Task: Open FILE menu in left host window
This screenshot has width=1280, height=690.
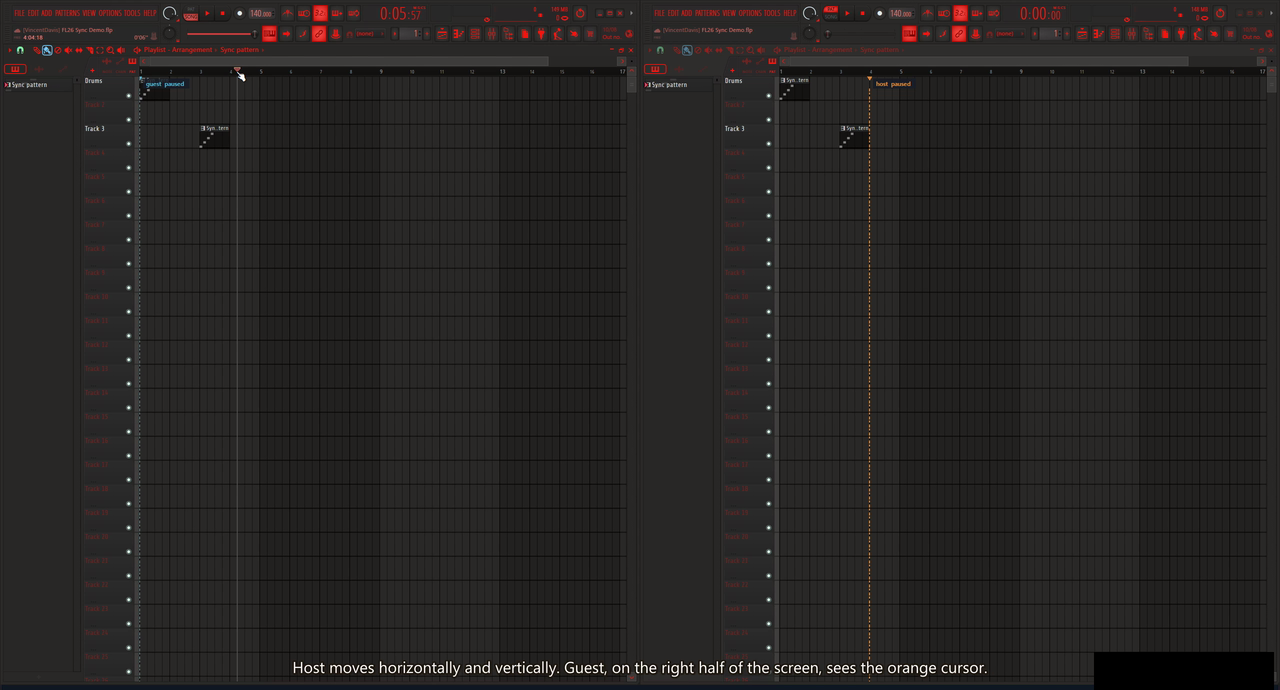Action: [x=19, y=13]
